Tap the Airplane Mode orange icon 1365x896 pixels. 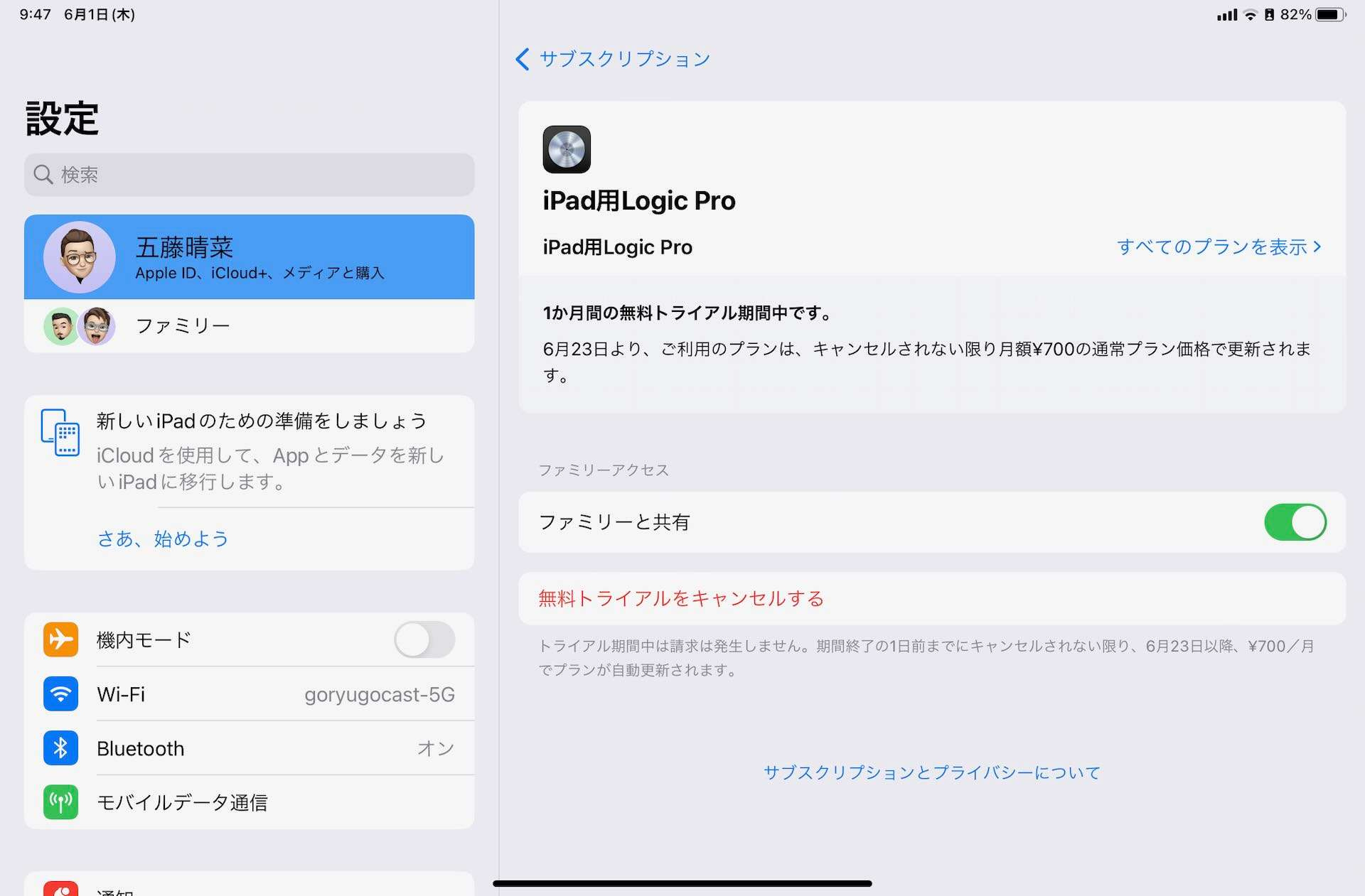[60, 639]
